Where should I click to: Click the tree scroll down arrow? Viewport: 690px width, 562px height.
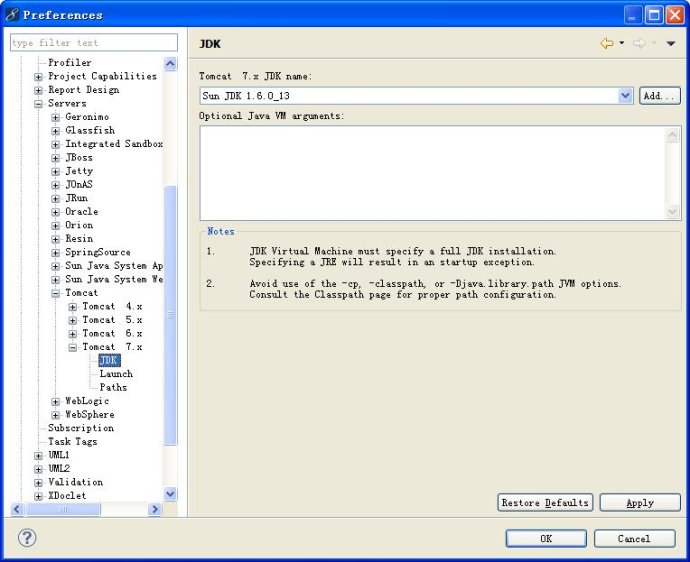pyautogui.click(x=170, y=494)
